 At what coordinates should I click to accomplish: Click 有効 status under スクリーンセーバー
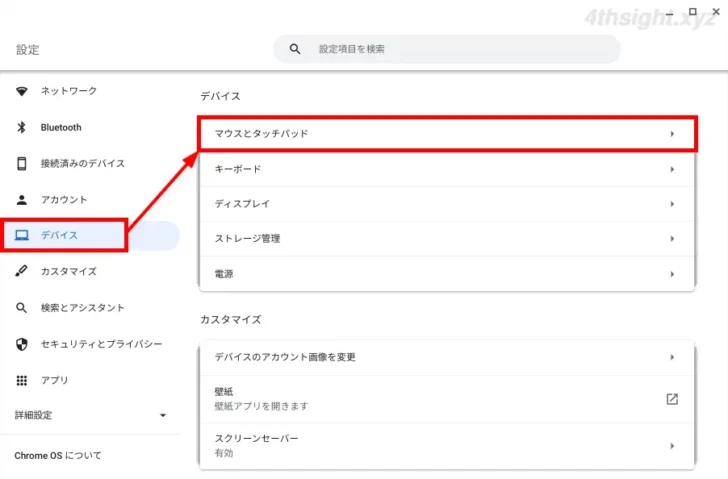[224, 453]
